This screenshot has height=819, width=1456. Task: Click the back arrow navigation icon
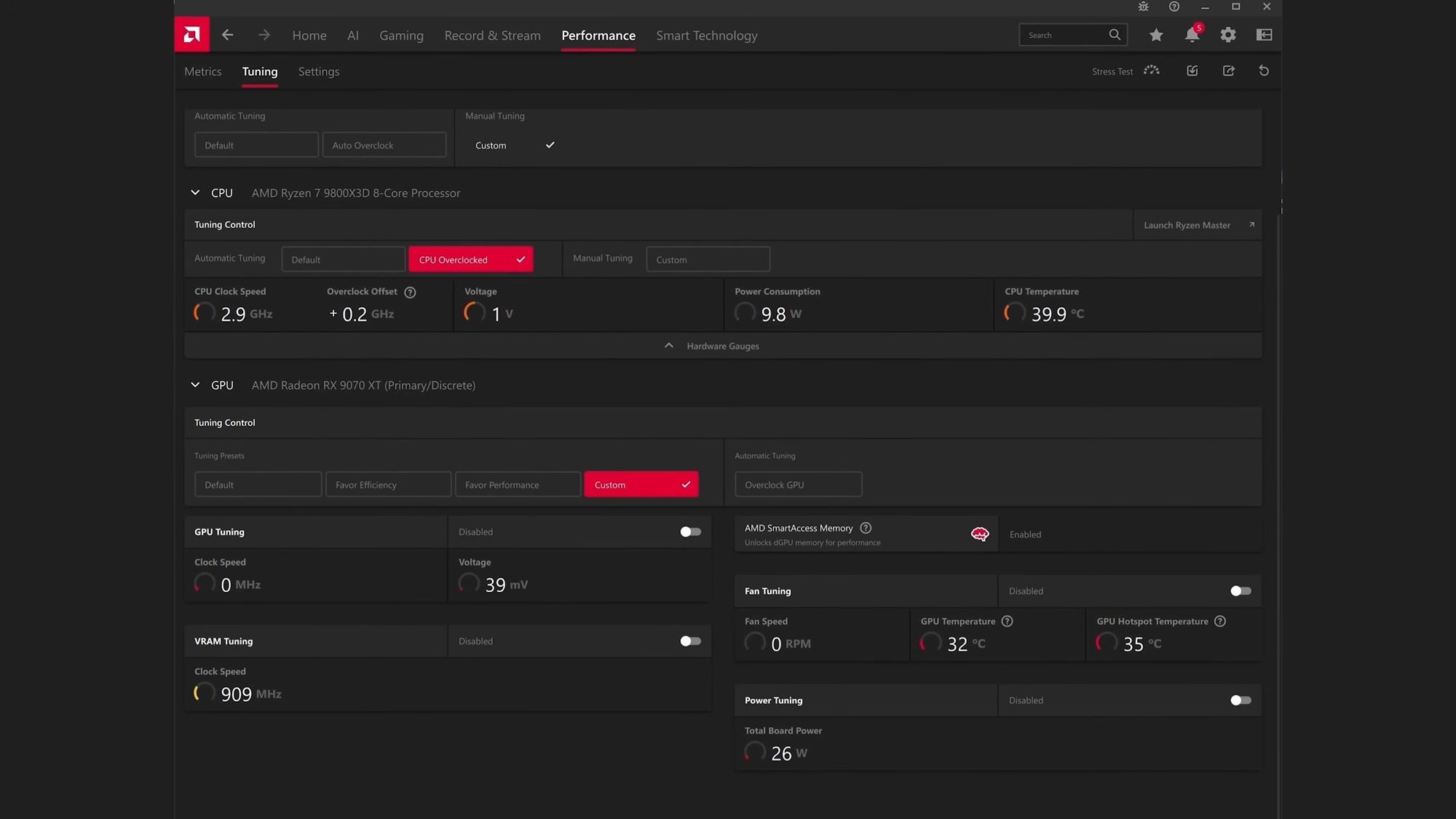[228, 35]
